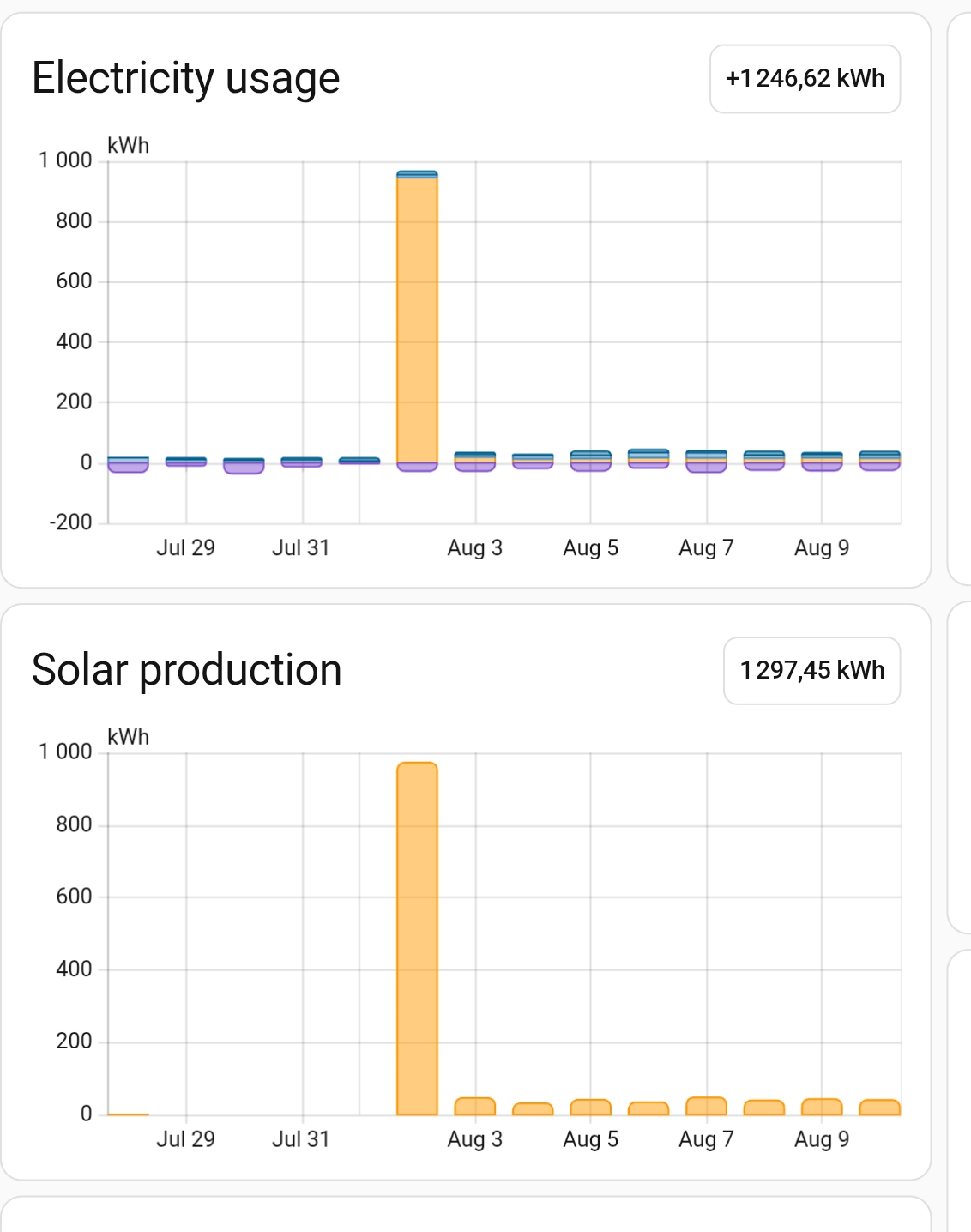Click the tall orange bar in Solar production
This screenshot has height=1232, width=971.
(417, 939)
